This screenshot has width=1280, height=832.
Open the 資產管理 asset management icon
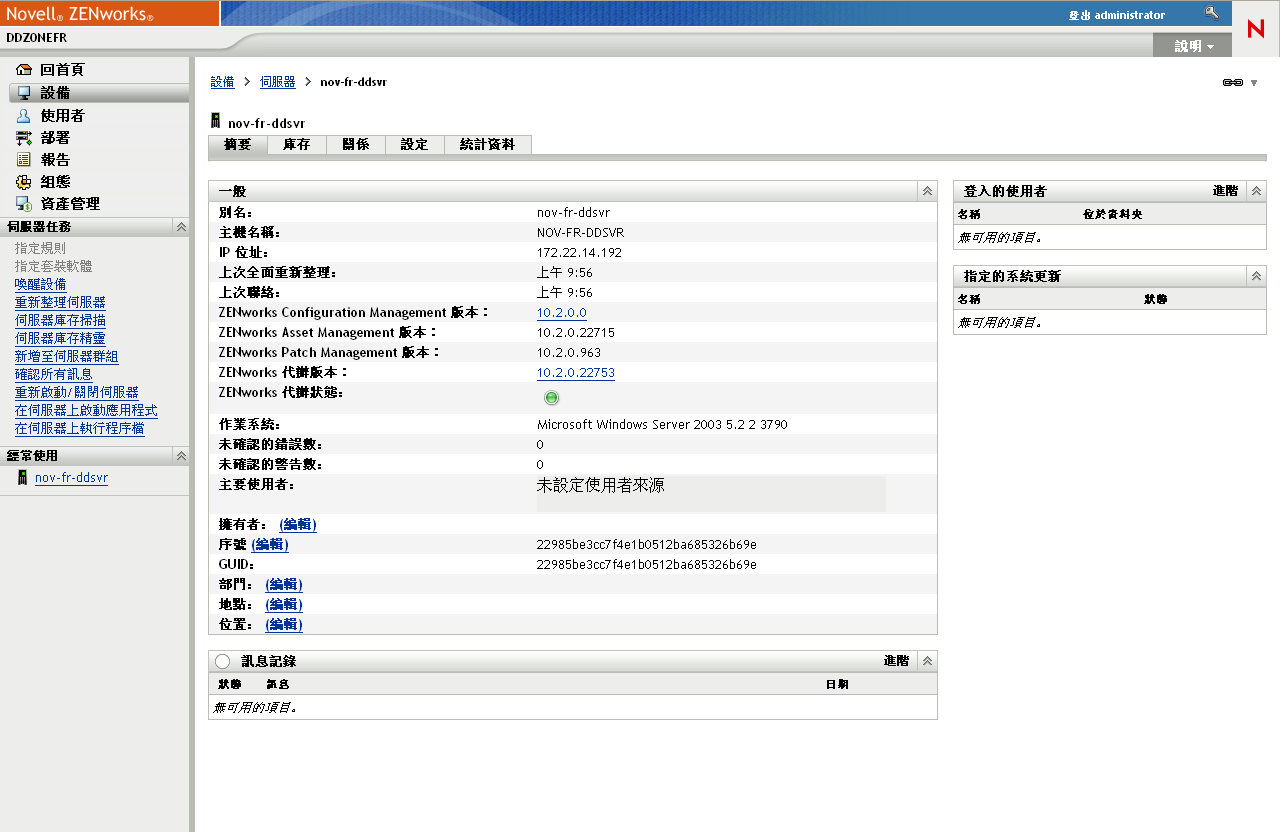point(24,204)
